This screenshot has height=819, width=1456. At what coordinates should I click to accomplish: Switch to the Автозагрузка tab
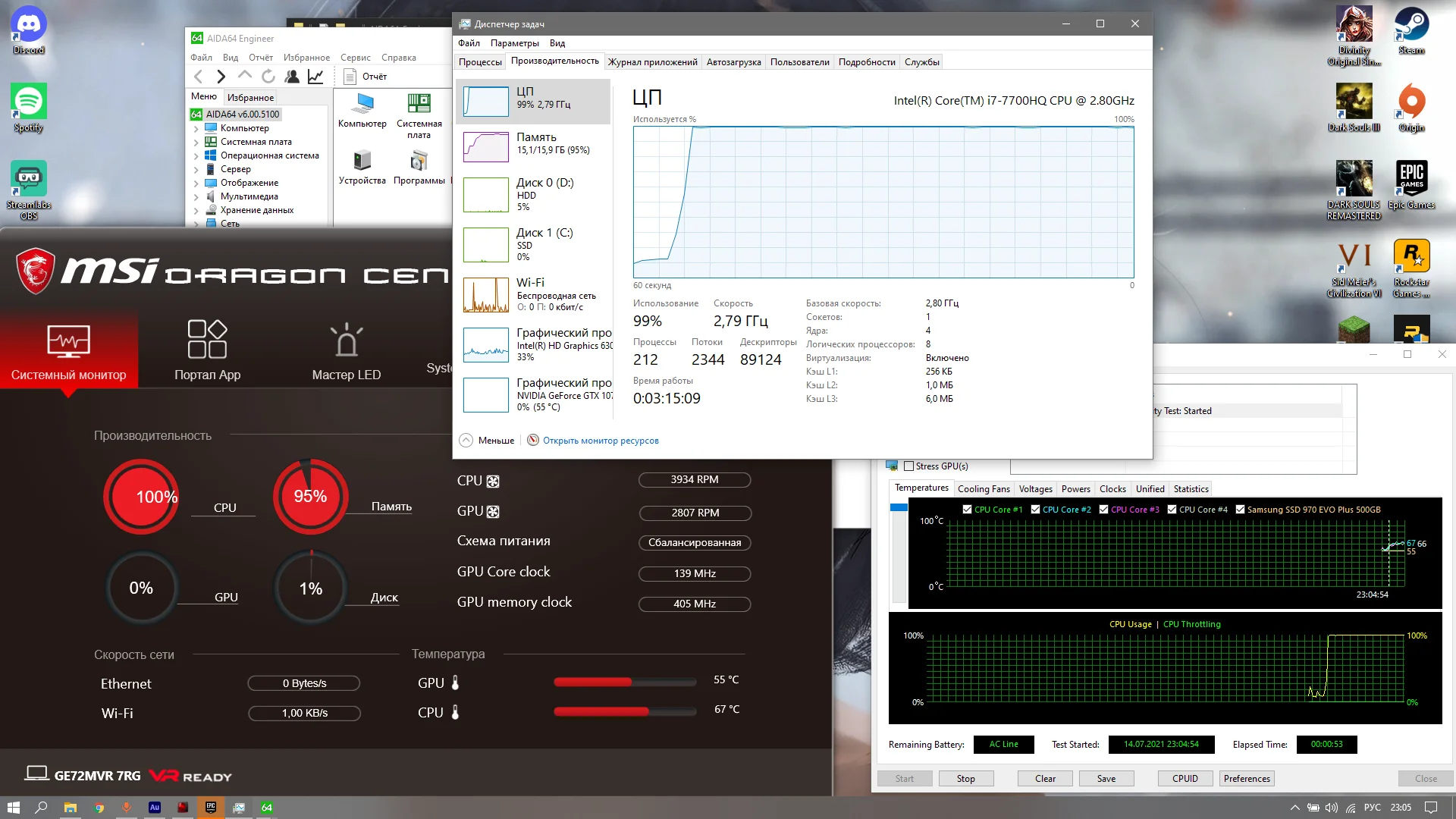pyautogui.click(x=733, y=62)
